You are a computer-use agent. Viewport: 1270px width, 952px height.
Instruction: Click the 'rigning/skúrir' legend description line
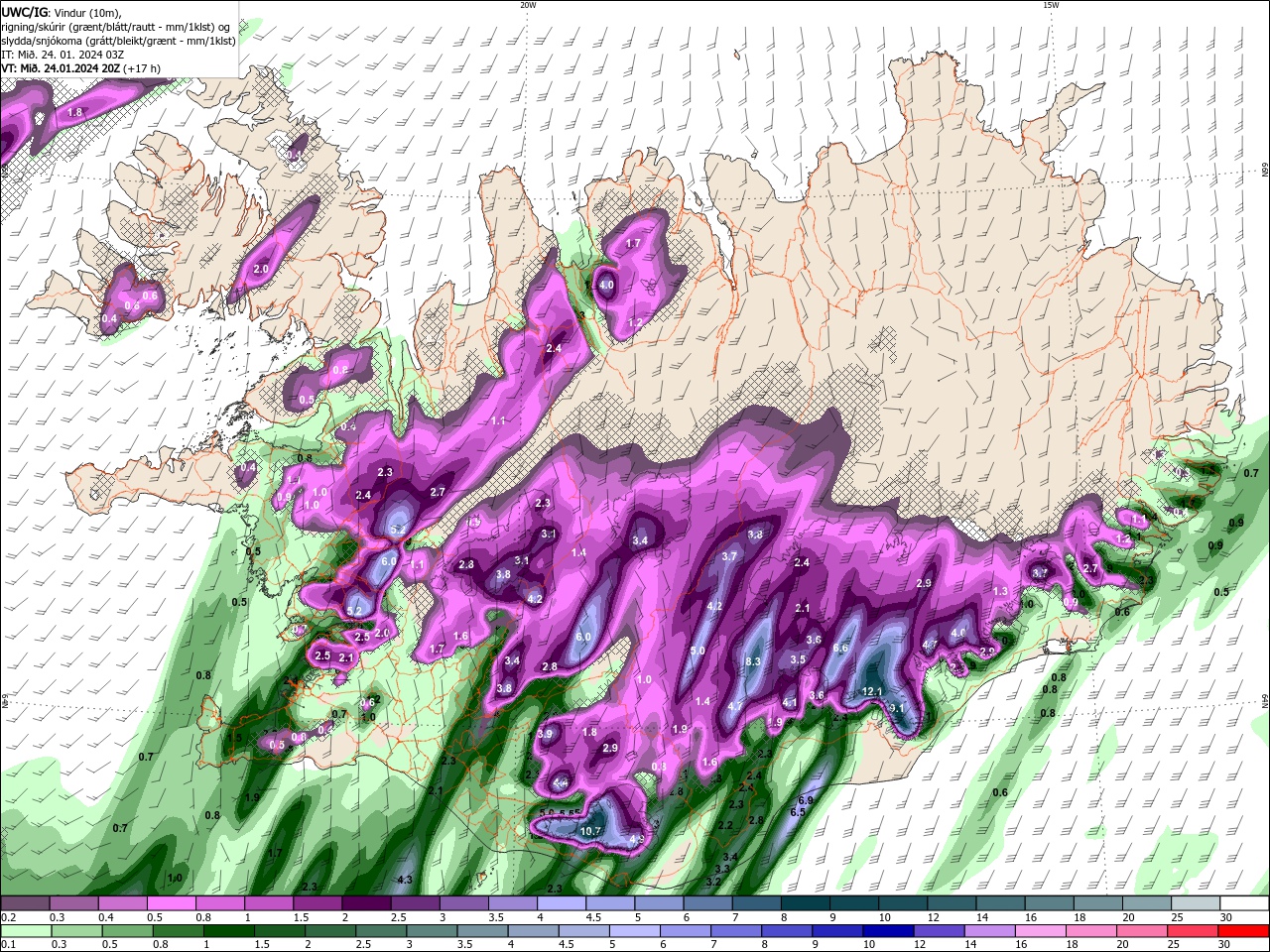pyautogui.click(x=116, y=27)
